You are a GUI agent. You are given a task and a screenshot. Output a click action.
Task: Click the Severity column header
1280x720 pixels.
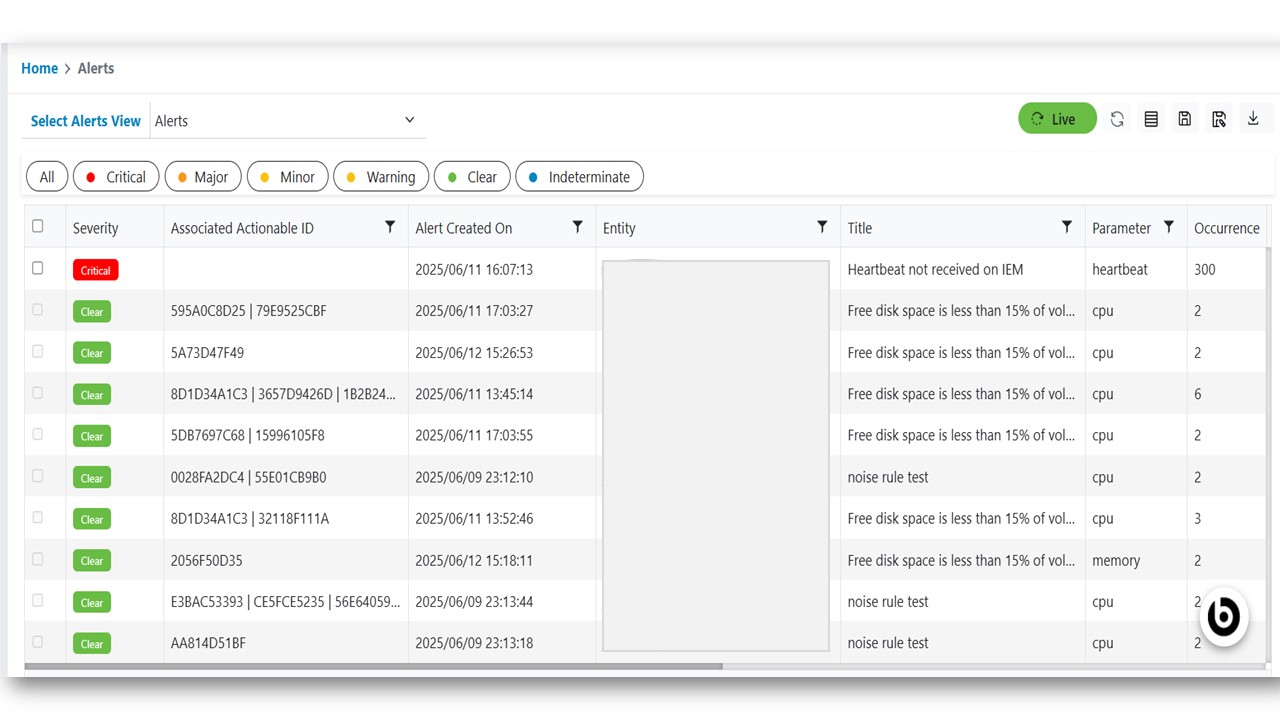coord(96,228)
